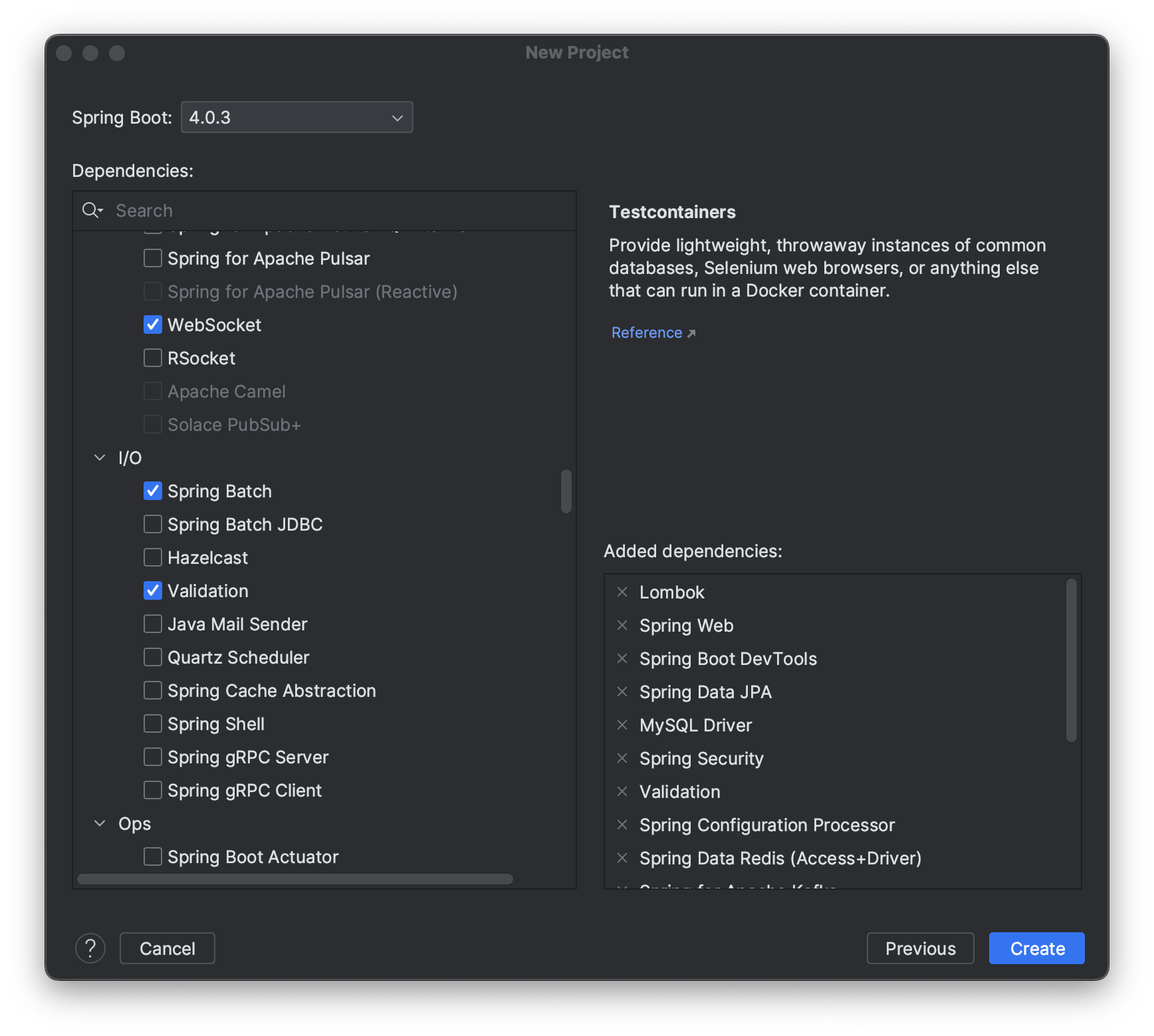Viewport: 1154px width, 1036px height.
Task: Remove Spring Data Redis dependency
Action: pos(622,858)
